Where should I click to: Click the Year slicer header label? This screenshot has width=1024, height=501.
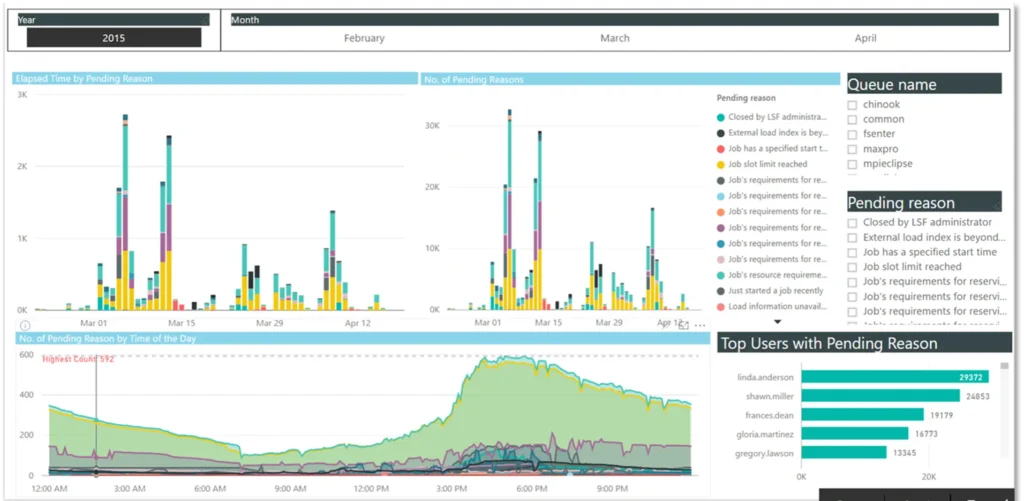(x=27, y=20)
